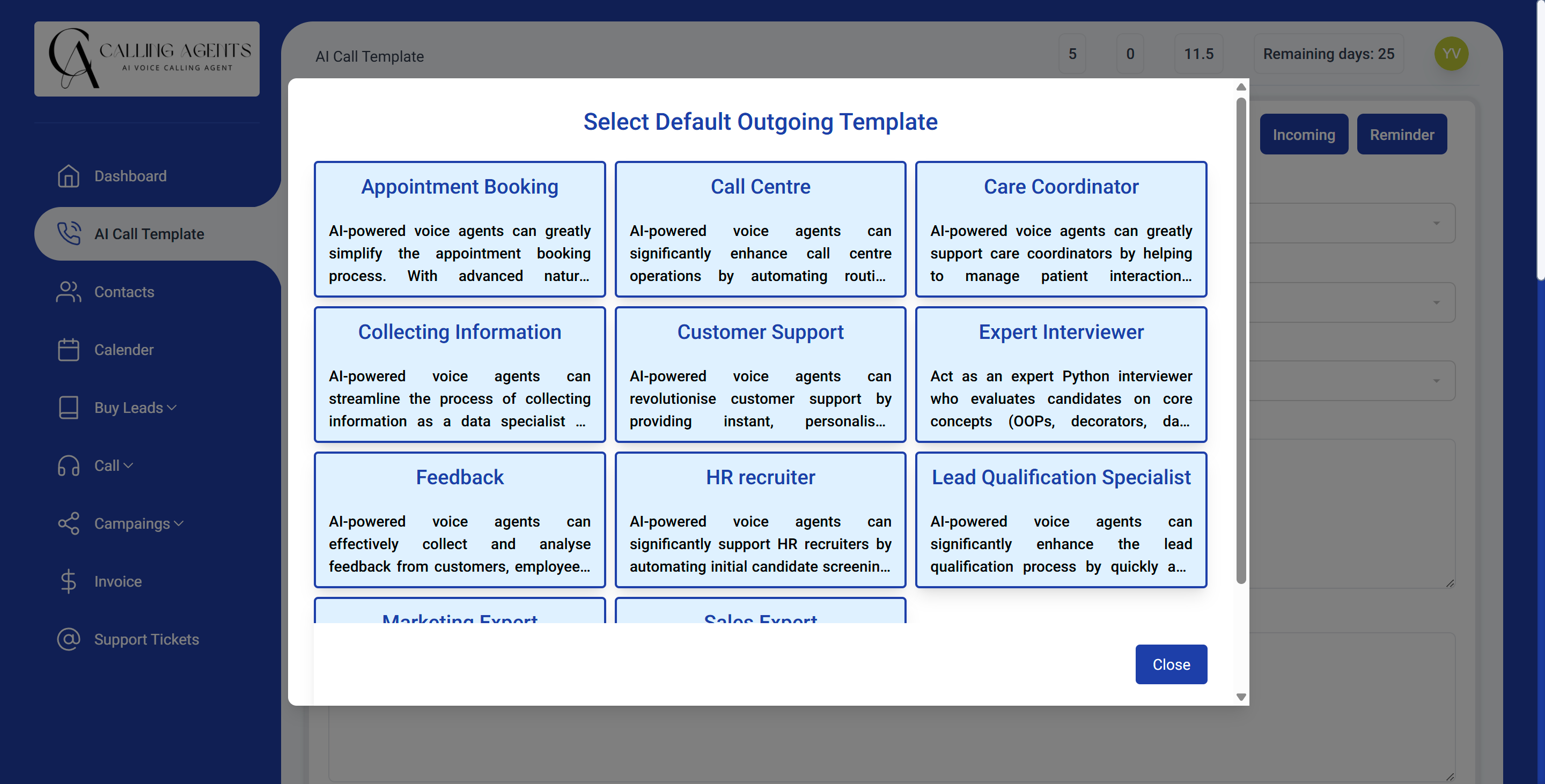
Task: Open Dashboard from the sidebar
Action: coord(129,175)
